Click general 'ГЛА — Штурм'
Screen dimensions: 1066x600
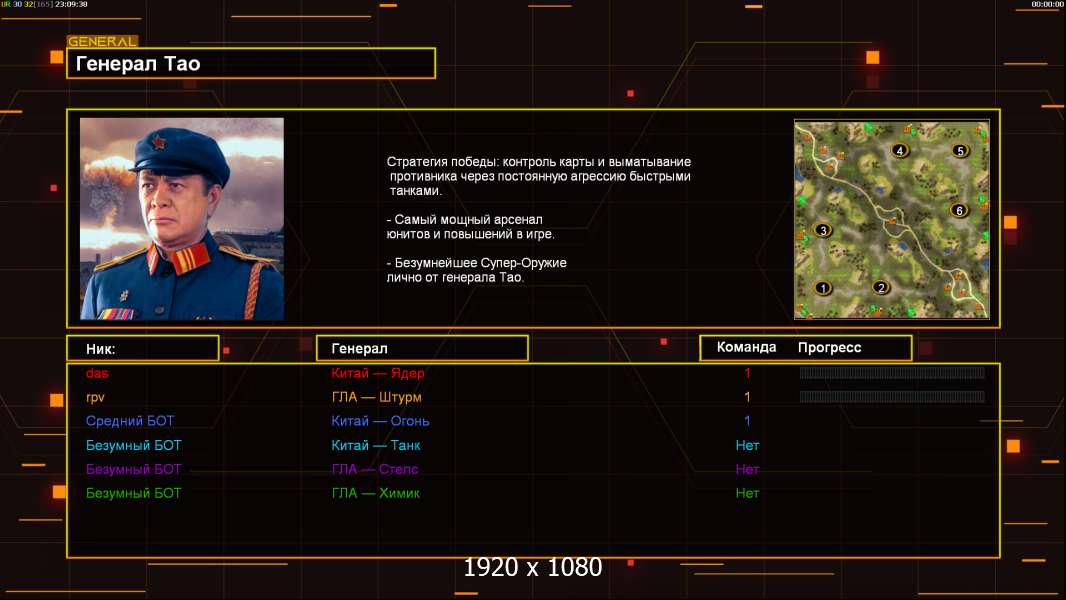(377, 397)
